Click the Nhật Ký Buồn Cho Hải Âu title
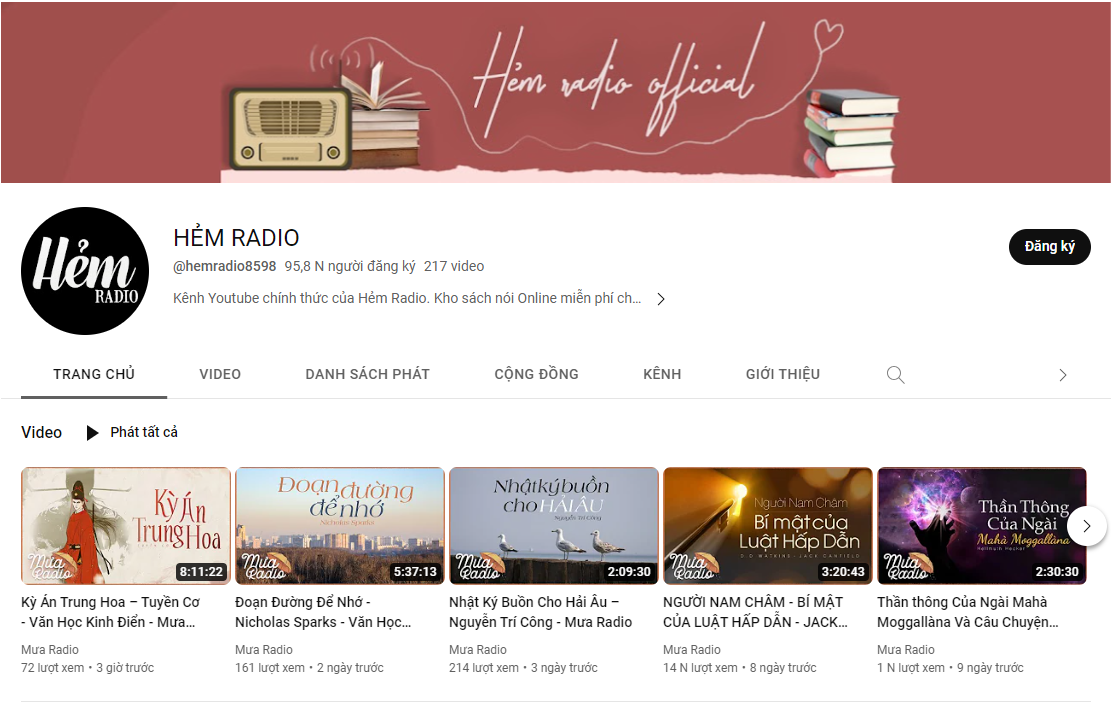 pos(540,612)
